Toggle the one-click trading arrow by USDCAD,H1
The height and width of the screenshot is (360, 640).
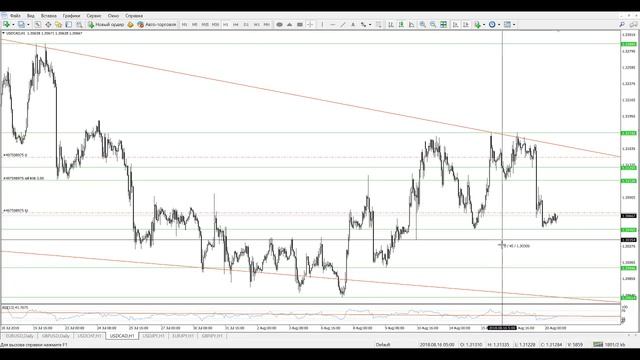point(3,33)
